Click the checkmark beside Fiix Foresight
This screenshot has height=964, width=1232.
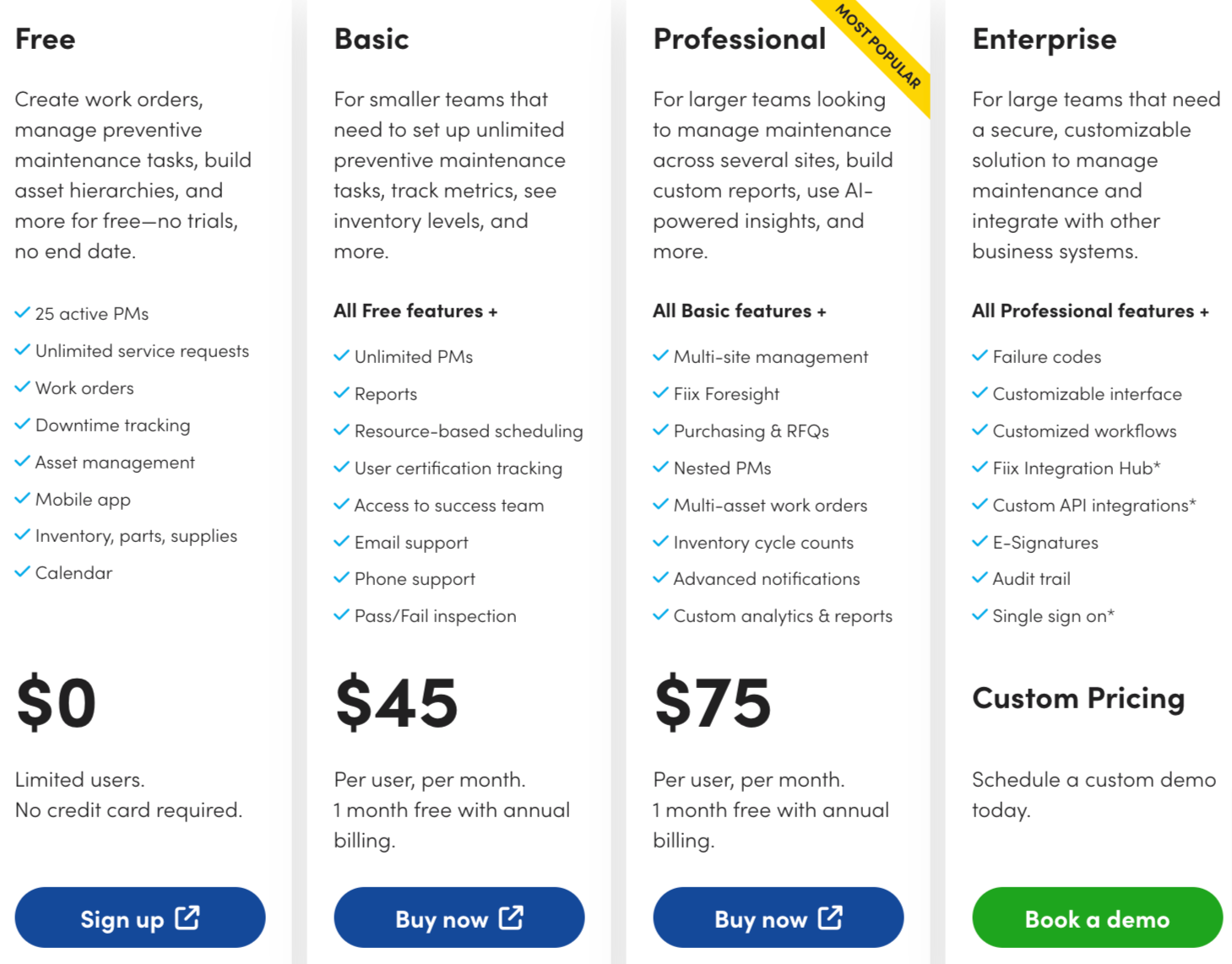coord(661,393)
